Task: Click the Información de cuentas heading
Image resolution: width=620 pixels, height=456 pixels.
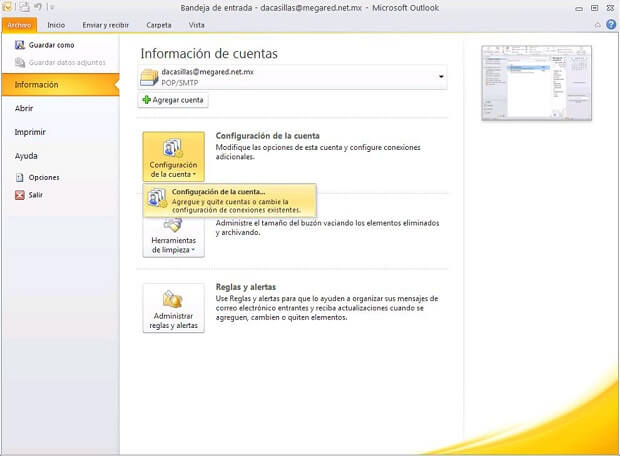Action: coord(209,53)
